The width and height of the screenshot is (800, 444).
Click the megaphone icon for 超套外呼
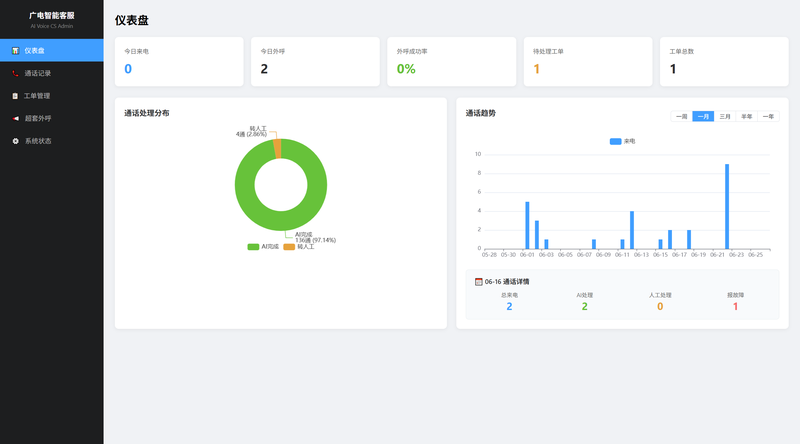(15, 118)
